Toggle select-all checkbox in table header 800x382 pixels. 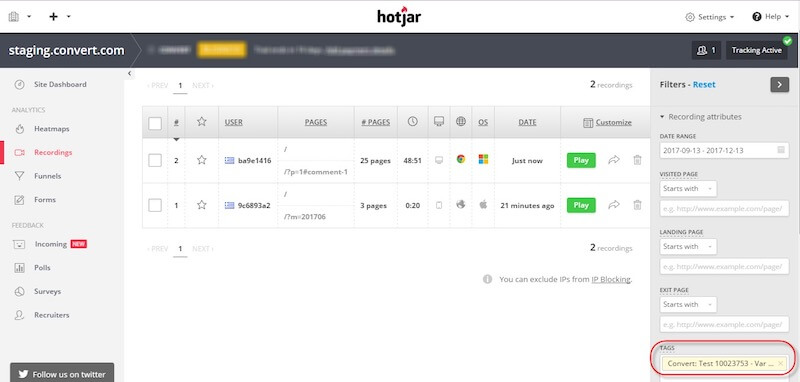click(x=155, y=123)
